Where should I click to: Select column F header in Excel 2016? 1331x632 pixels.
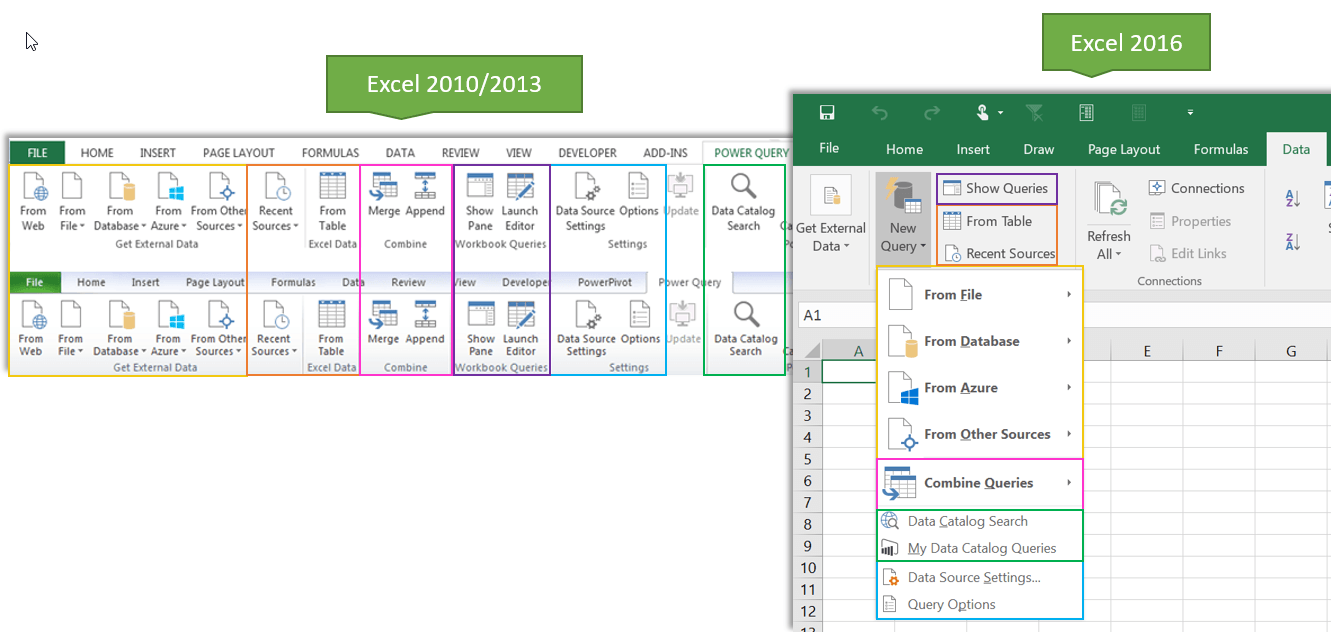(1219, 351)
